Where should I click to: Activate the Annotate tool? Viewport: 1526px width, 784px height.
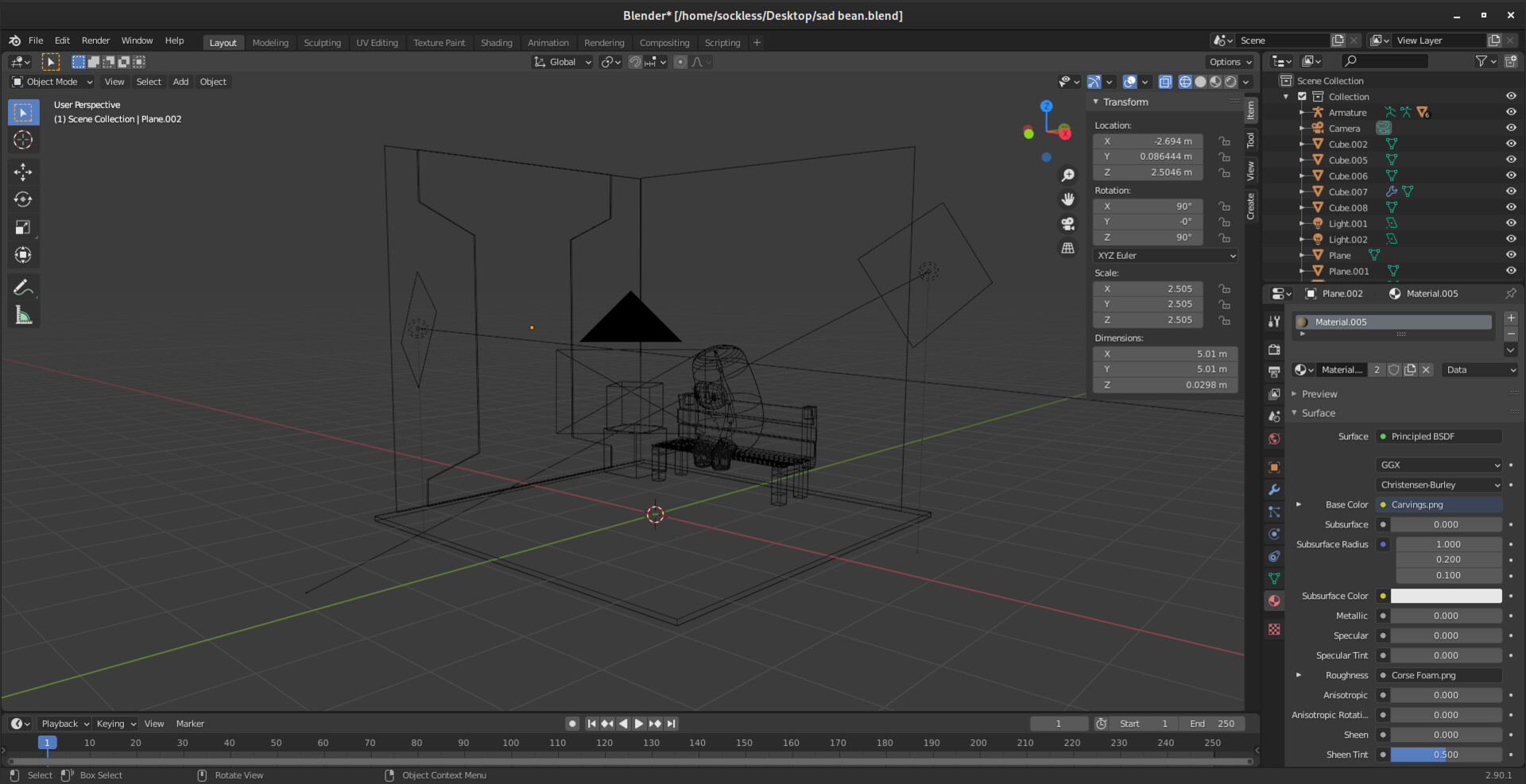[x=23, y=288]
